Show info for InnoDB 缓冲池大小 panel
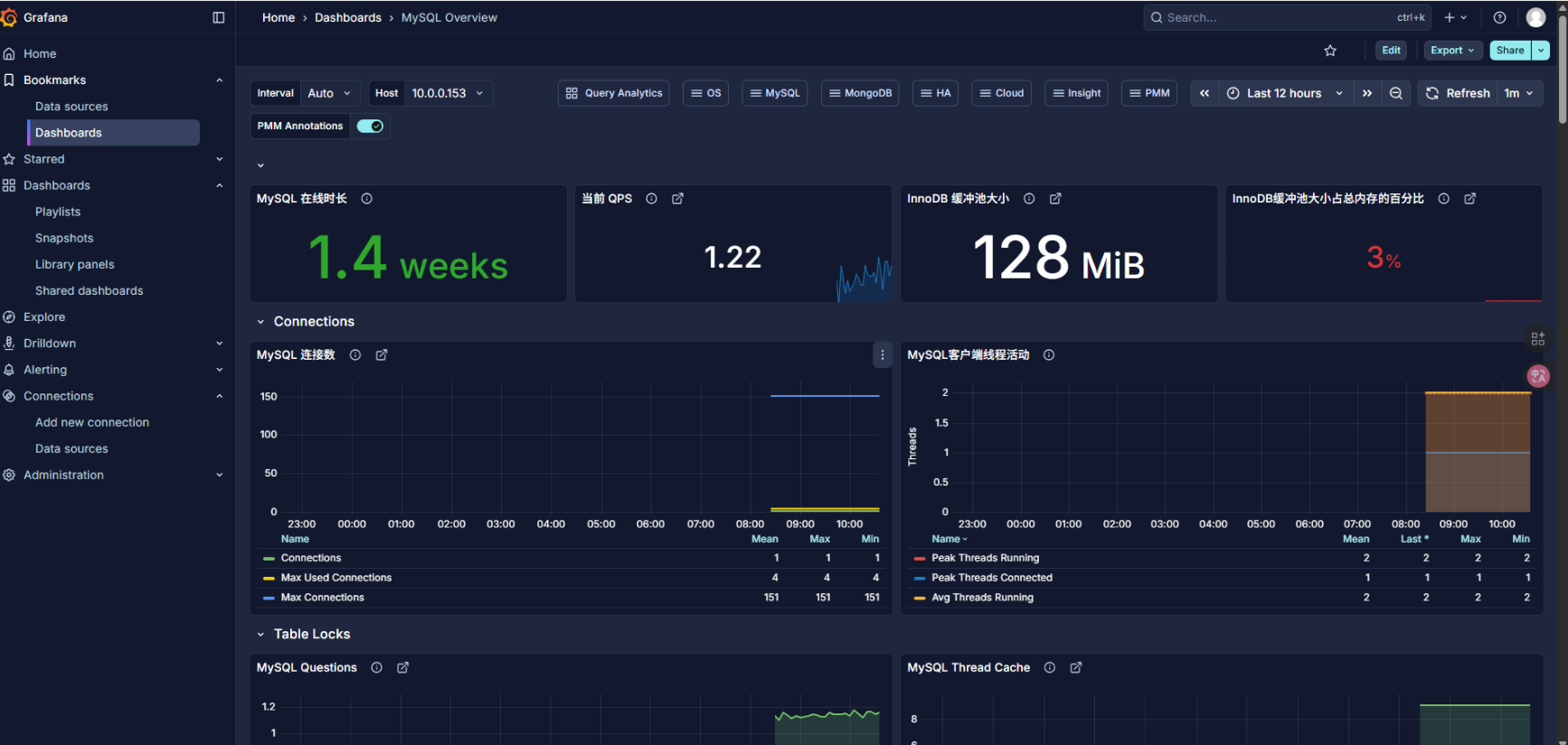Viewport: 1568px width, 745px height. [x=1029, y=199]
